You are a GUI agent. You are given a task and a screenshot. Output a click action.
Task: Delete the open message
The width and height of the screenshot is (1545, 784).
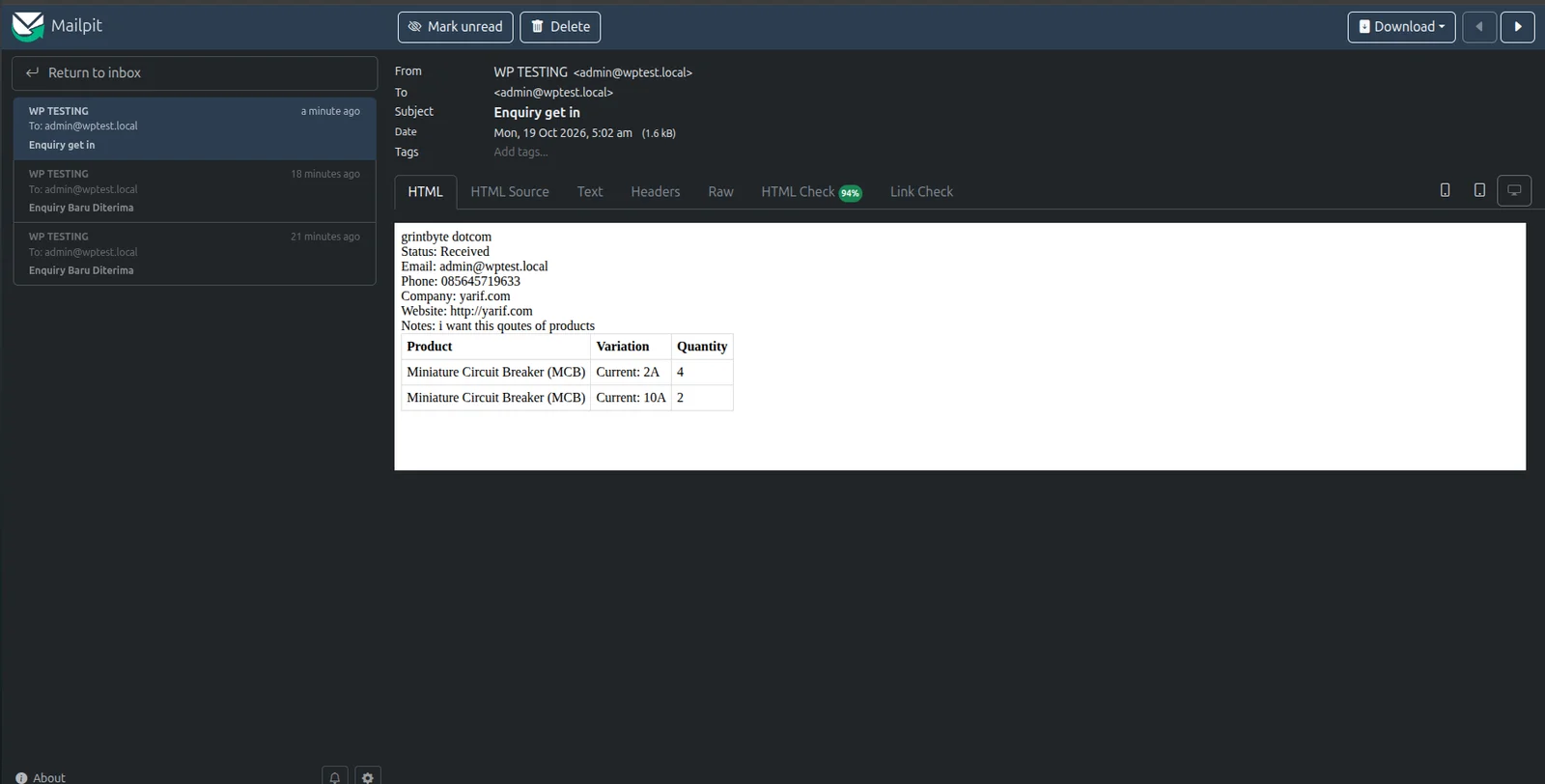click(560, 27)
